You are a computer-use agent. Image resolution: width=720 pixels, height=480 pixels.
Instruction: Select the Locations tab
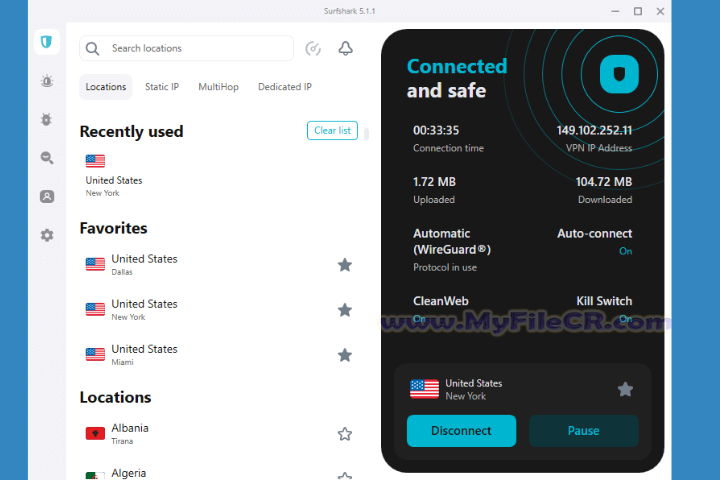[106, 87]
